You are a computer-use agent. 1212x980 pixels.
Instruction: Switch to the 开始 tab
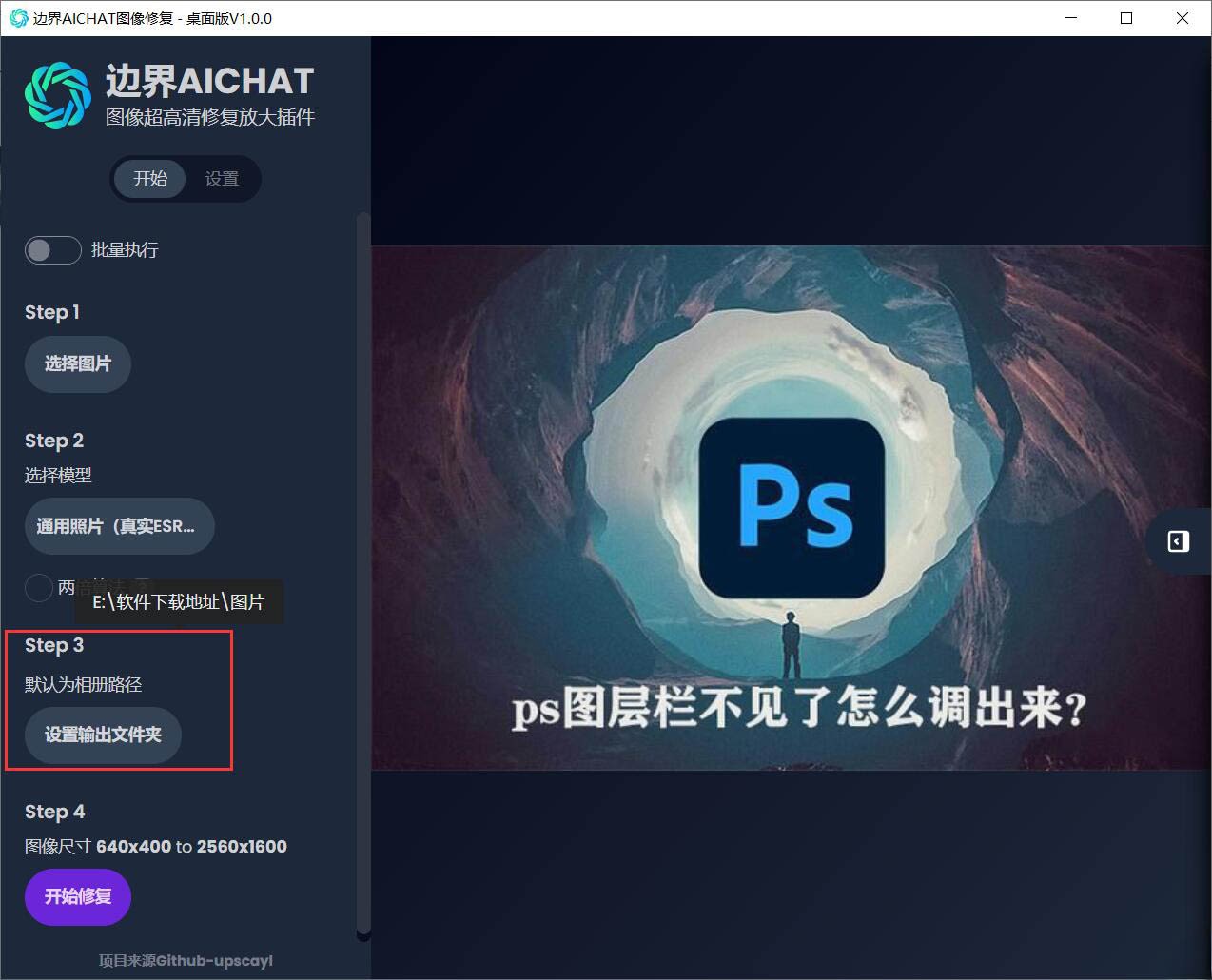coord(149,179)
